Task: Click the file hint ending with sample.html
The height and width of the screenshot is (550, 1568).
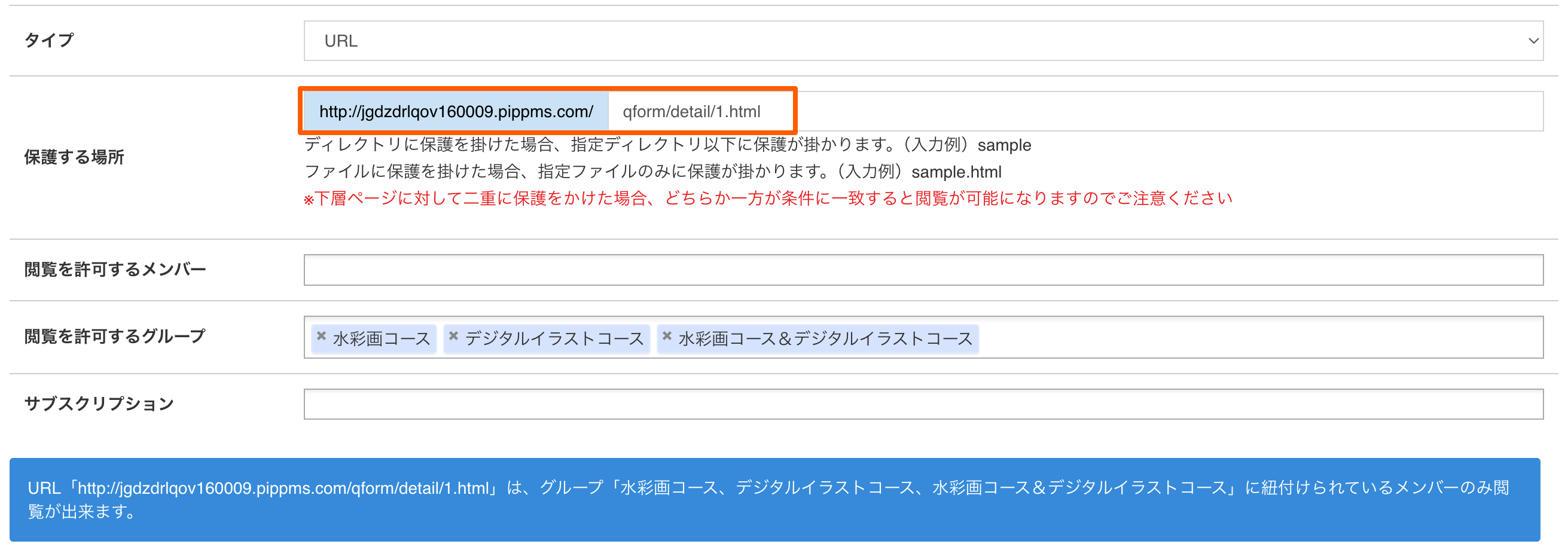Action: 652,172
